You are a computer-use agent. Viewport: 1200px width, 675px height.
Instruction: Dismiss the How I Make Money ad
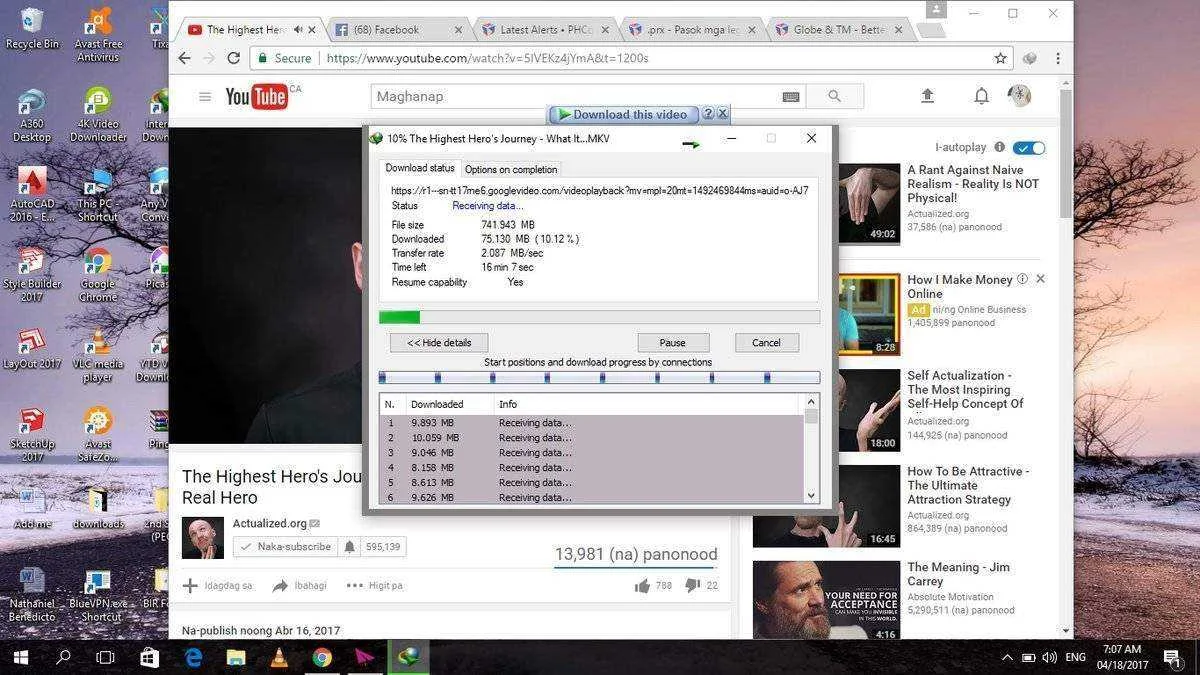click(x=1040, y=279)
